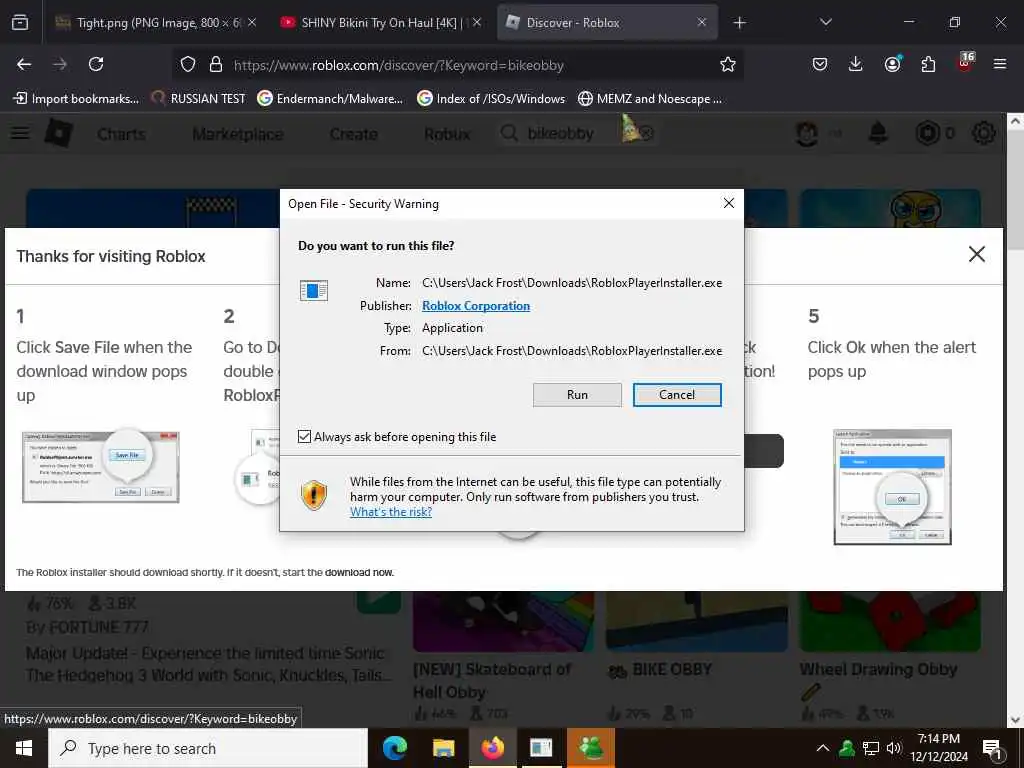Open Firefox from the taskbar
Screen dimensions: 1024x768
tap(492, 748)
